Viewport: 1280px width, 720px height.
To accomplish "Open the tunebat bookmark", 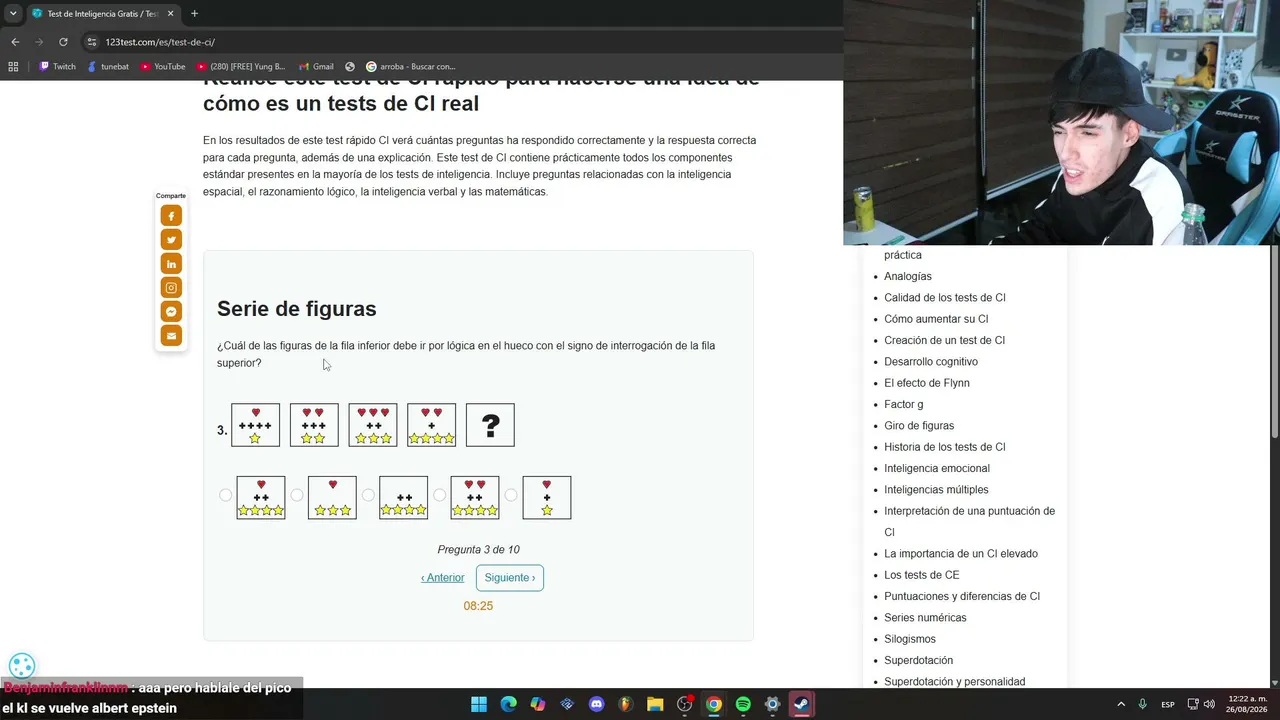I will pos(108,67).
